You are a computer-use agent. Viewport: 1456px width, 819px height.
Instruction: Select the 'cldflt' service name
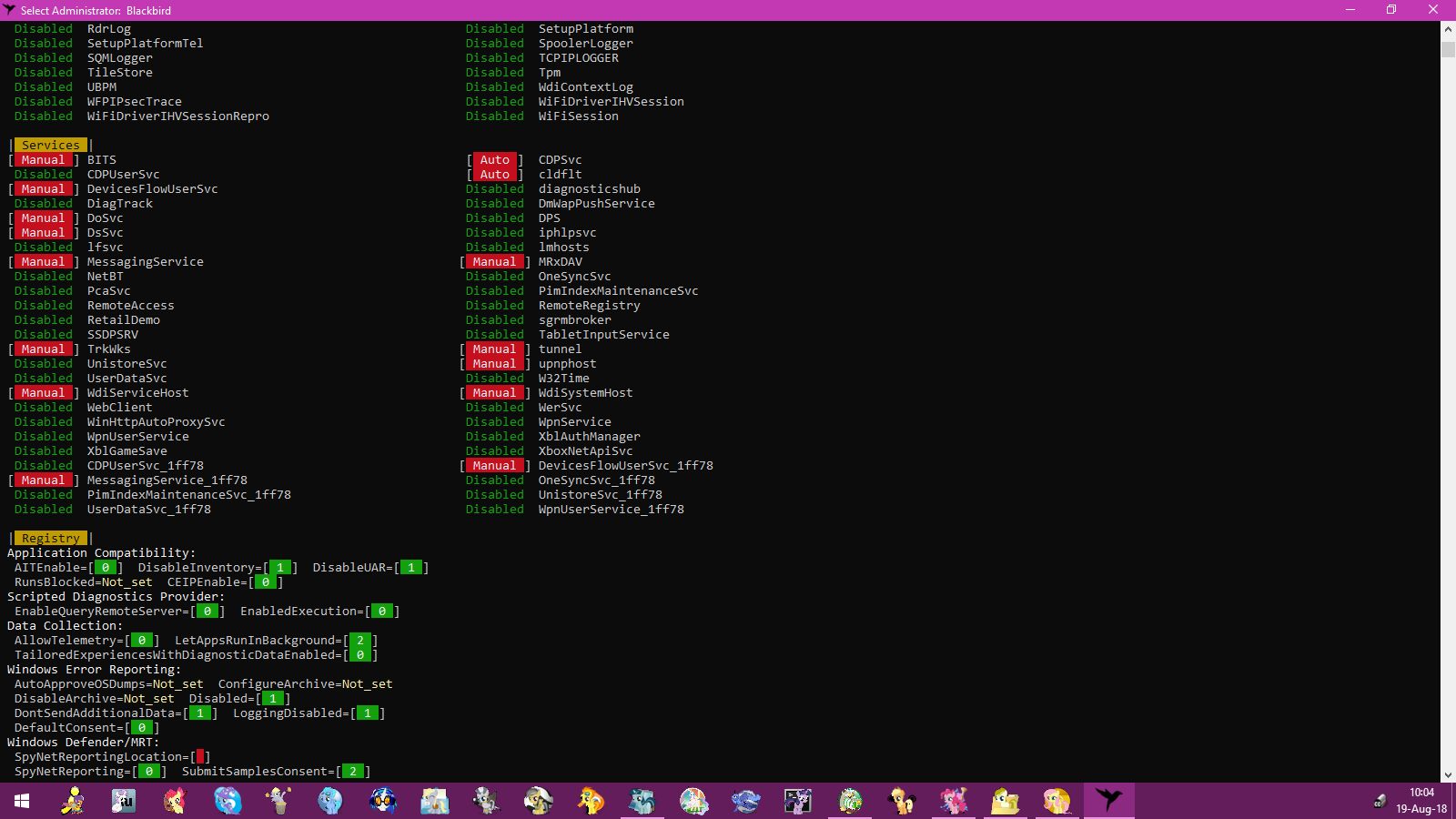(x=561, y=174)
